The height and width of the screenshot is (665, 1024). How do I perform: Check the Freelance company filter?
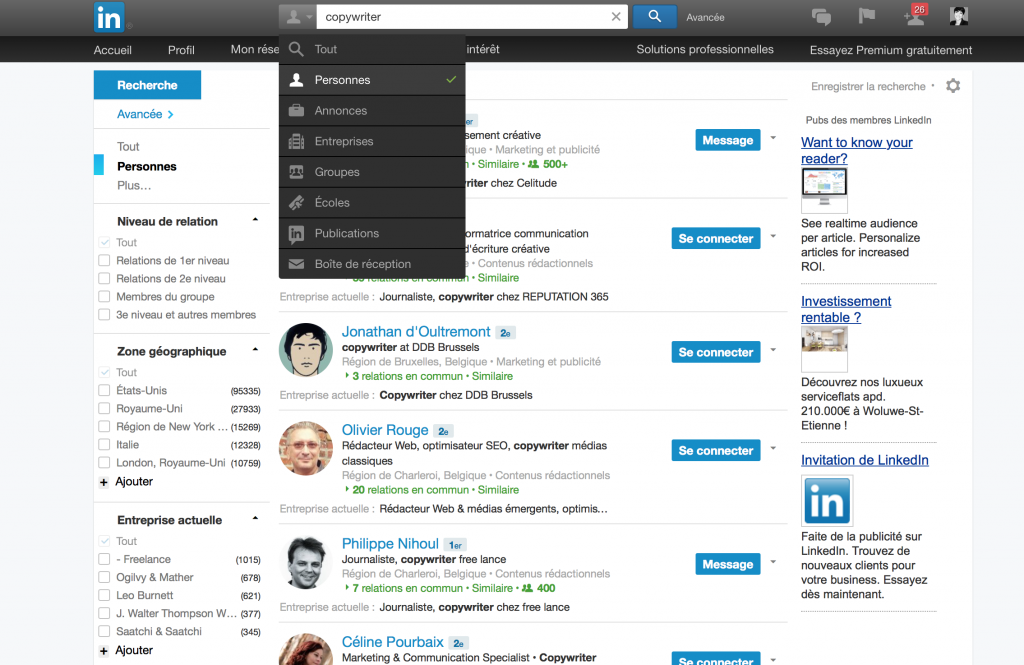pyautogui.click(x=104, y=559)
